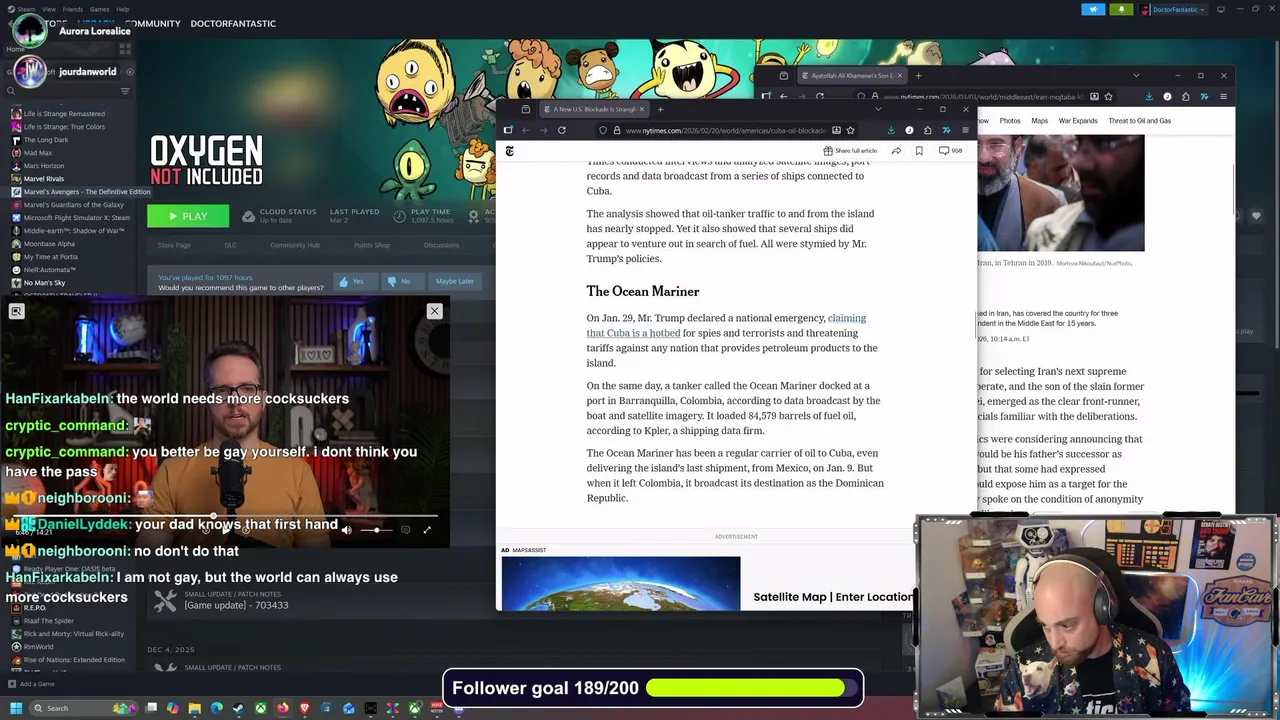Screen dimensions: 1280x720
Task: Toggle shield tracking protection in front Firefox
Action: (x=603, y=130)
